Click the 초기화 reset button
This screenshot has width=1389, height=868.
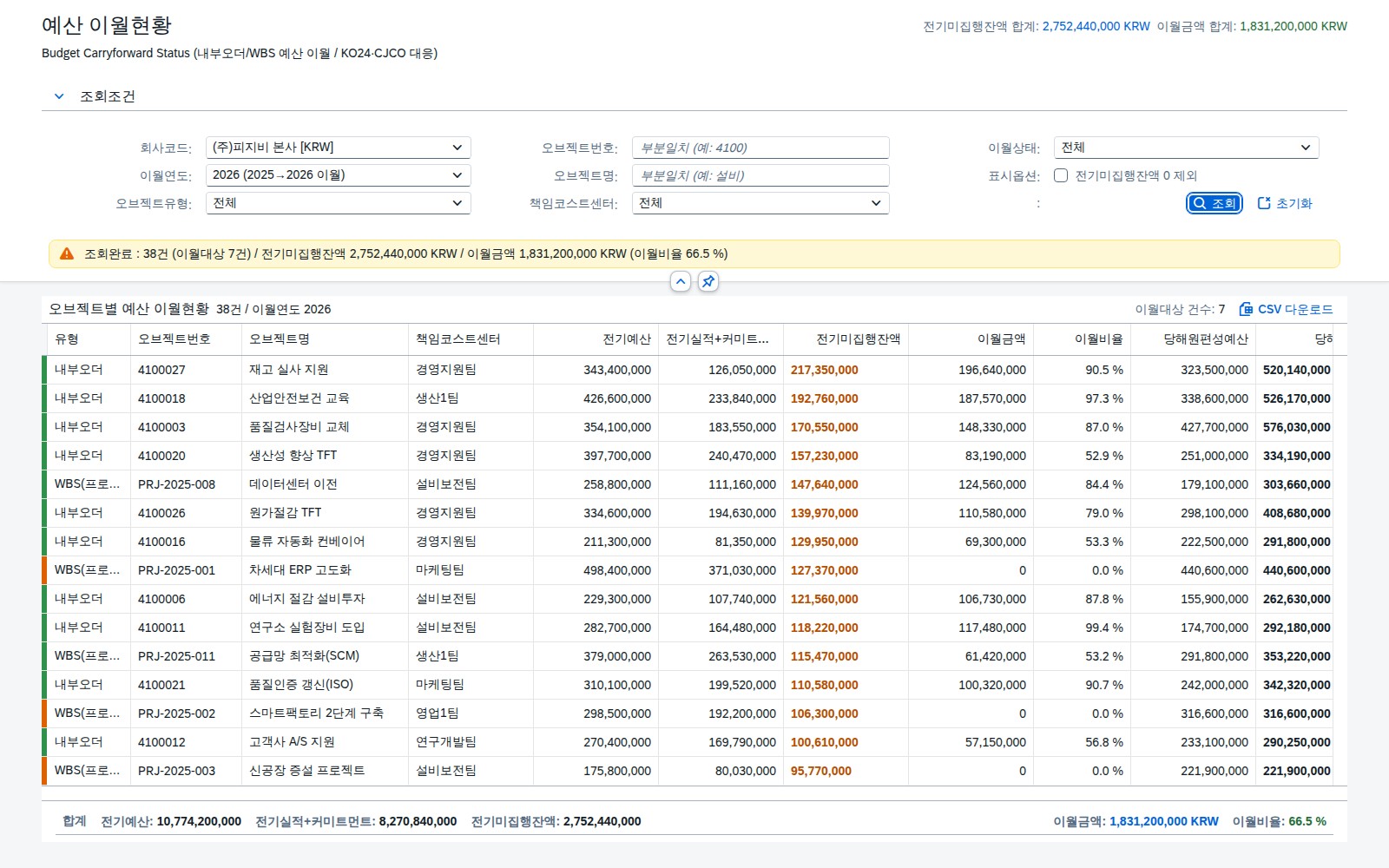click(1285, 203)
